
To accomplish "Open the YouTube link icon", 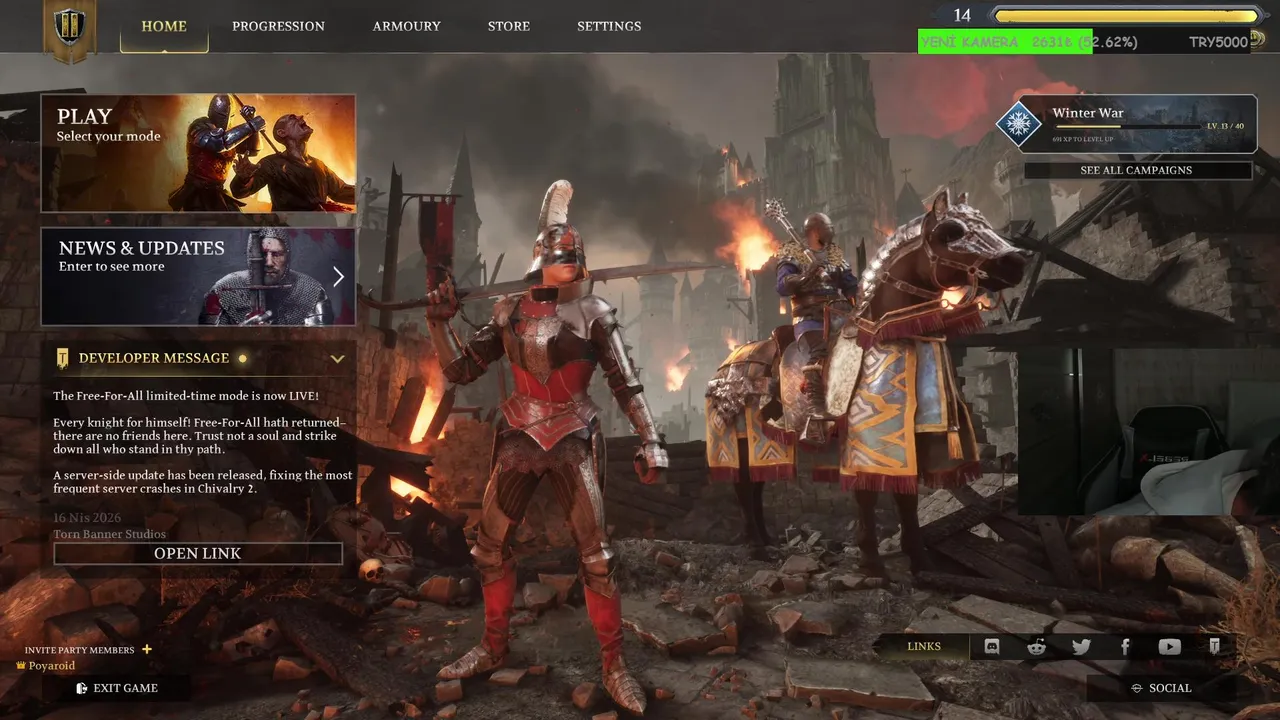I will [x=1169, y=647].
